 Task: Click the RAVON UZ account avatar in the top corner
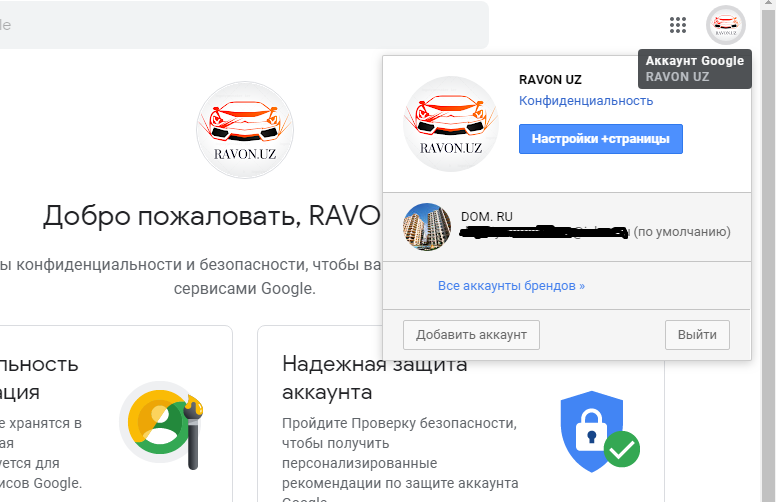pyautogui.click(x=726, y=25)
